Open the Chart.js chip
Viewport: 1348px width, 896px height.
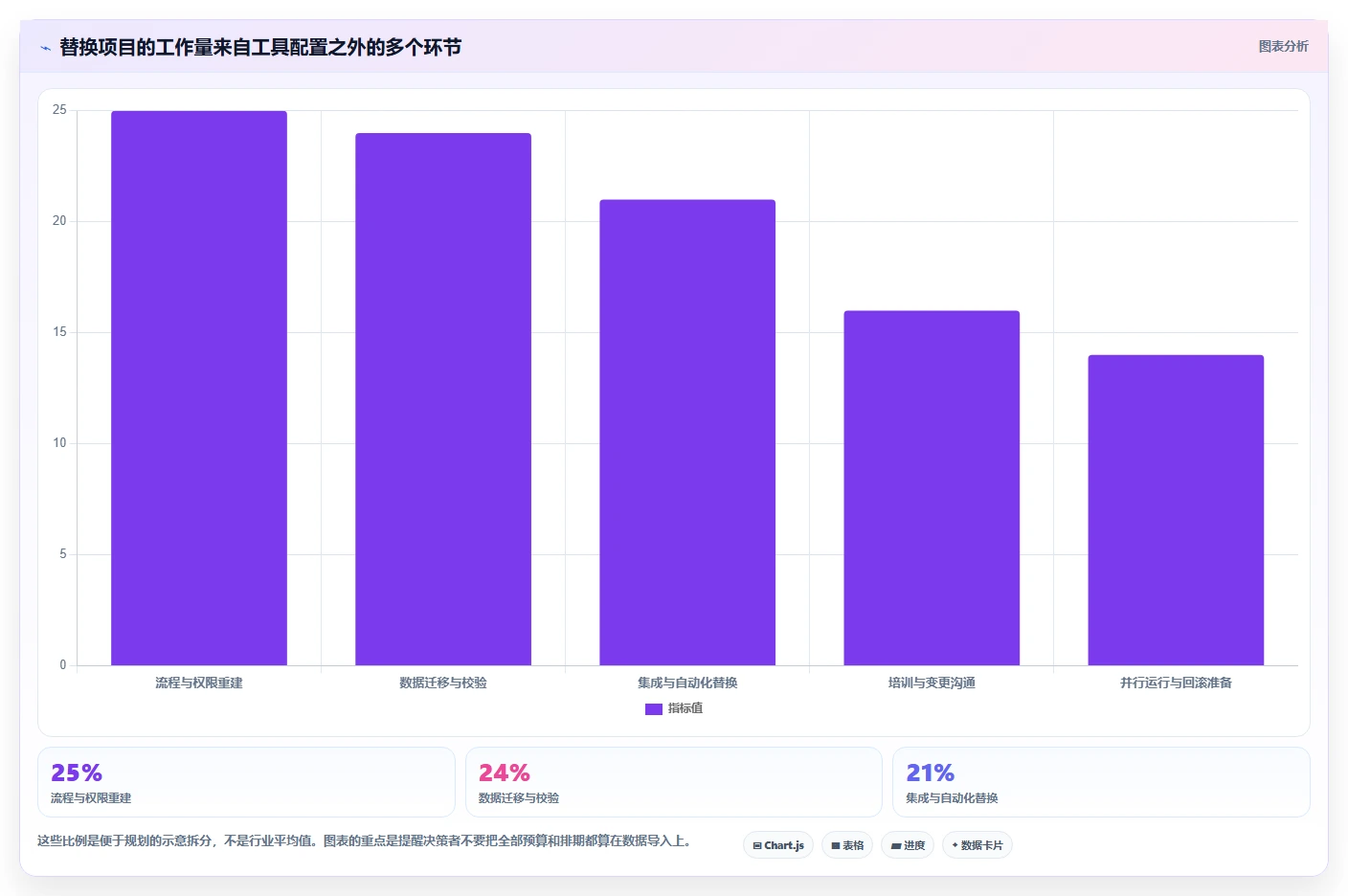(x=778, y=845)
